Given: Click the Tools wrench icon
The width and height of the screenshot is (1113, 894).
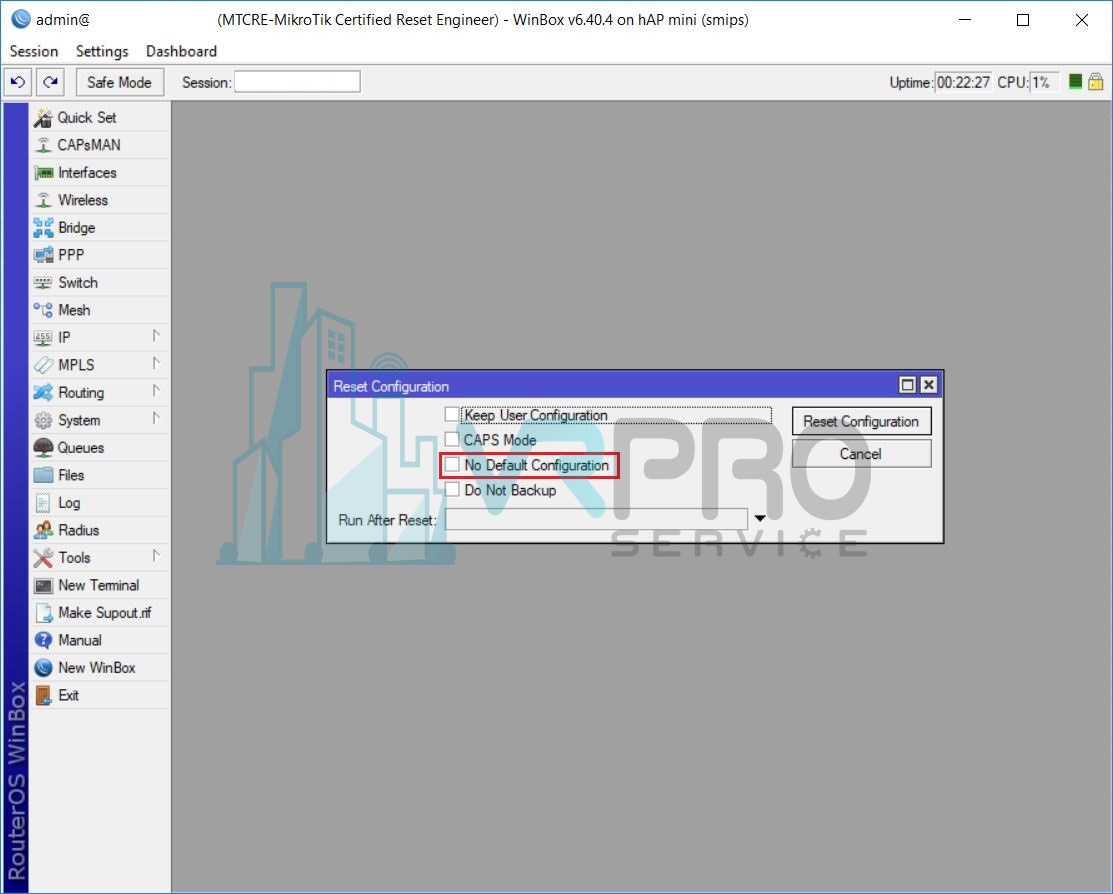Looking at the screenshot, I should (43, 558).
